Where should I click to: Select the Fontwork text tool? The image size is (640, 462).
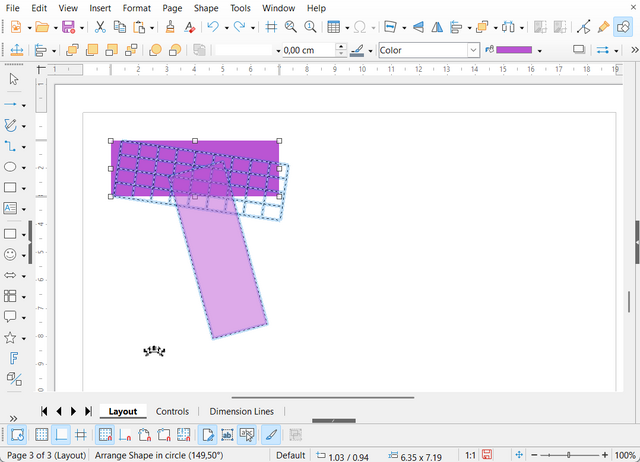(x=13, y=358)
